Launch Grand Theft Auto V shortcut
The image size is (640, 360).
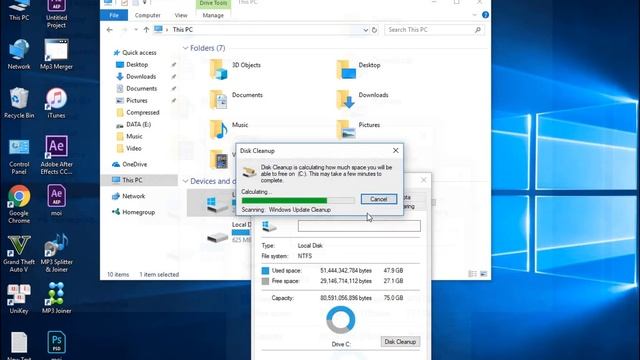point(19,253)
